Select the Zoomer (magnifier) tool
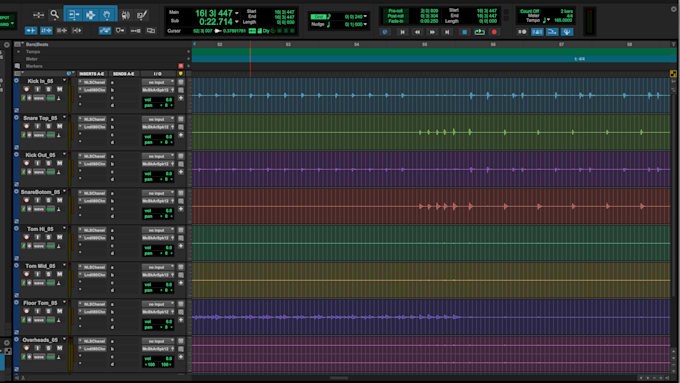Screen dimensions: 680x383 point(54,15)
